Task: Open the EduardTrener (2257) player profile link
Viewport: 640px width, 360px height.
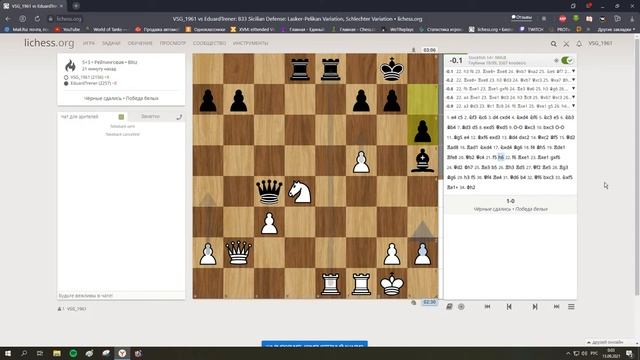Action: (93, 83)
